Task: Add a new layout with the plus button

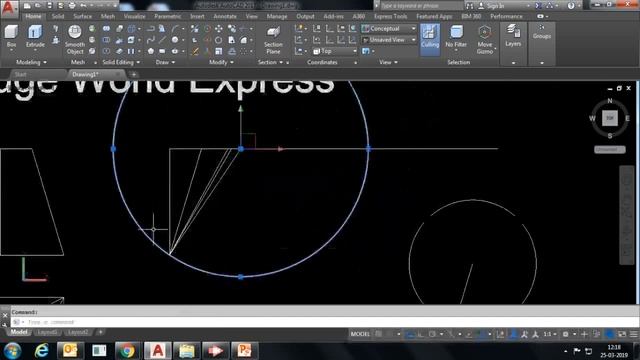Action: [x=100, y=332]
